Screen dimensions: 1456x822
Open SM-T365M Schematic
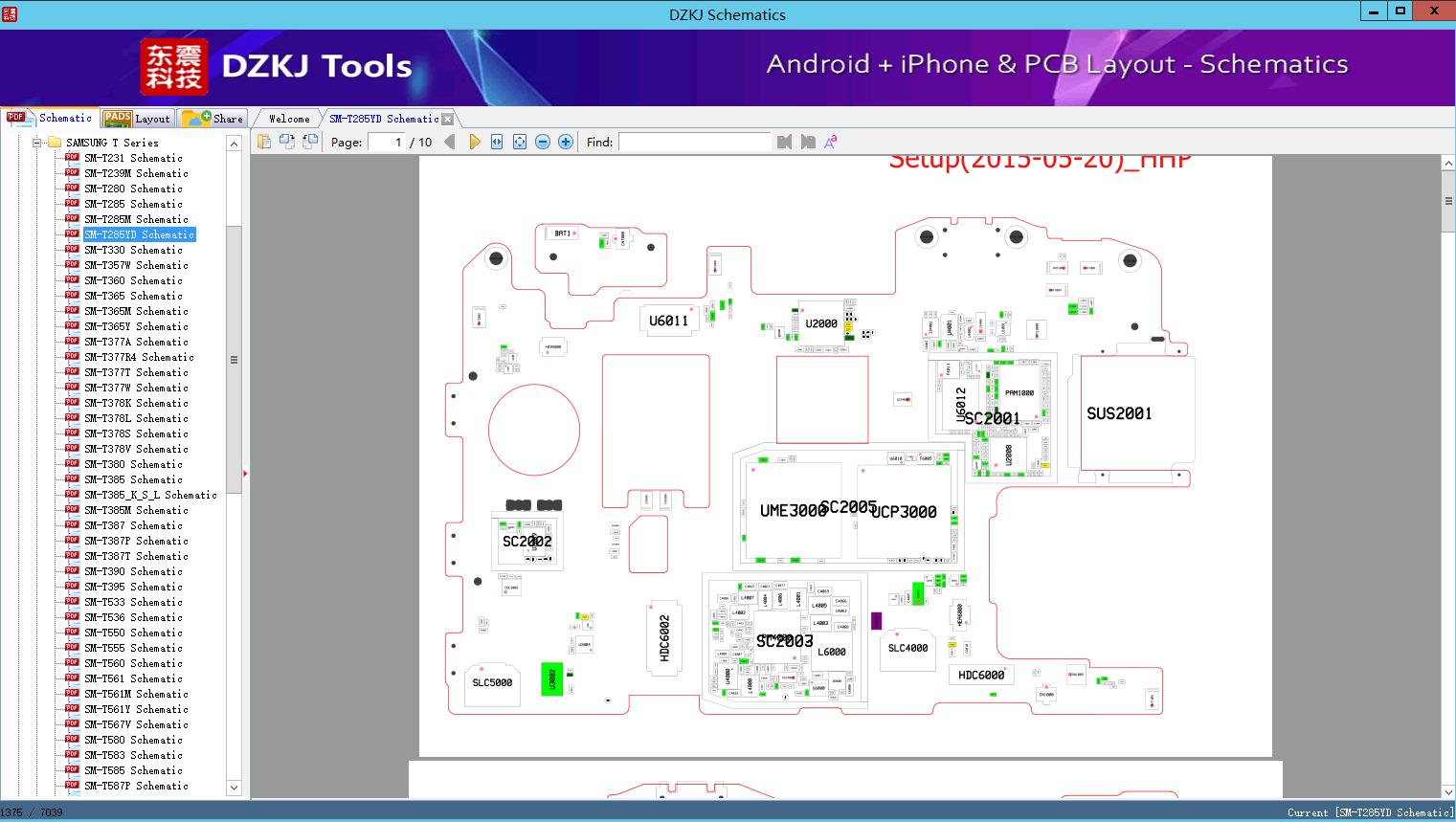point(136,311)
